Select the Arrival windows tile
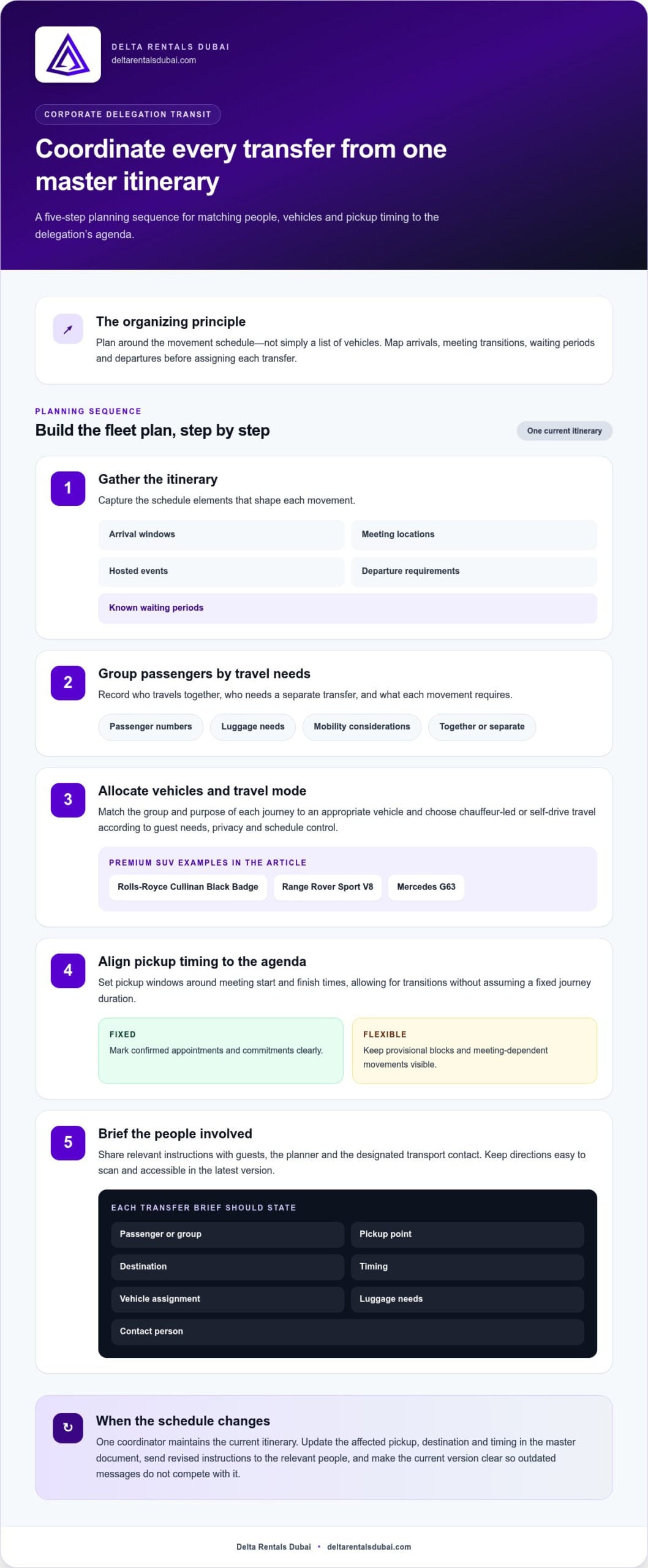The image size is (648, 1568). [x=221, y=535]
